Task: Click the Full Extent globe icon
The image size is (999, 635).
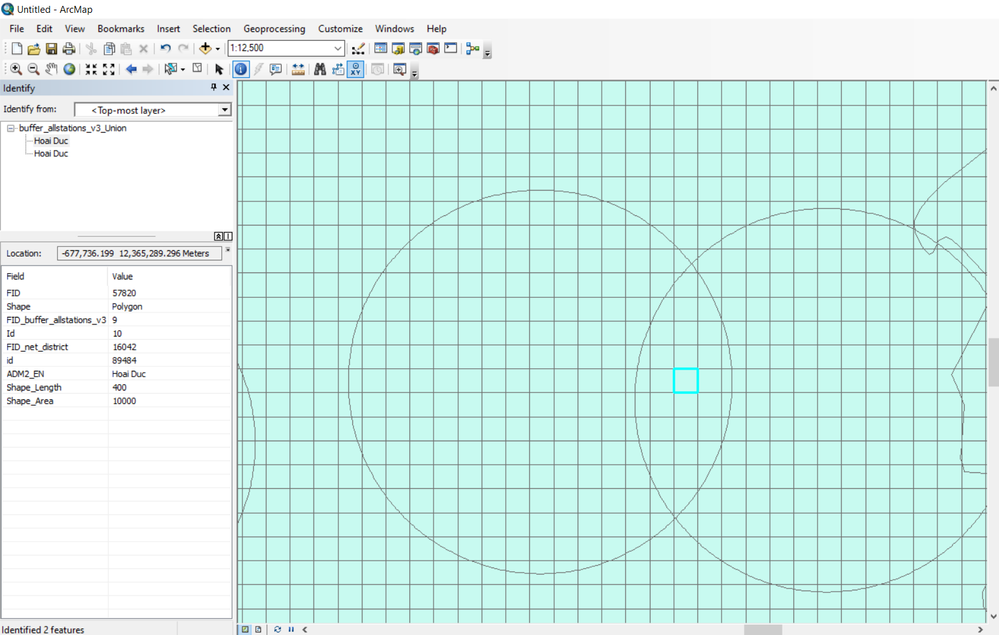Action: (x=69, y=69)
